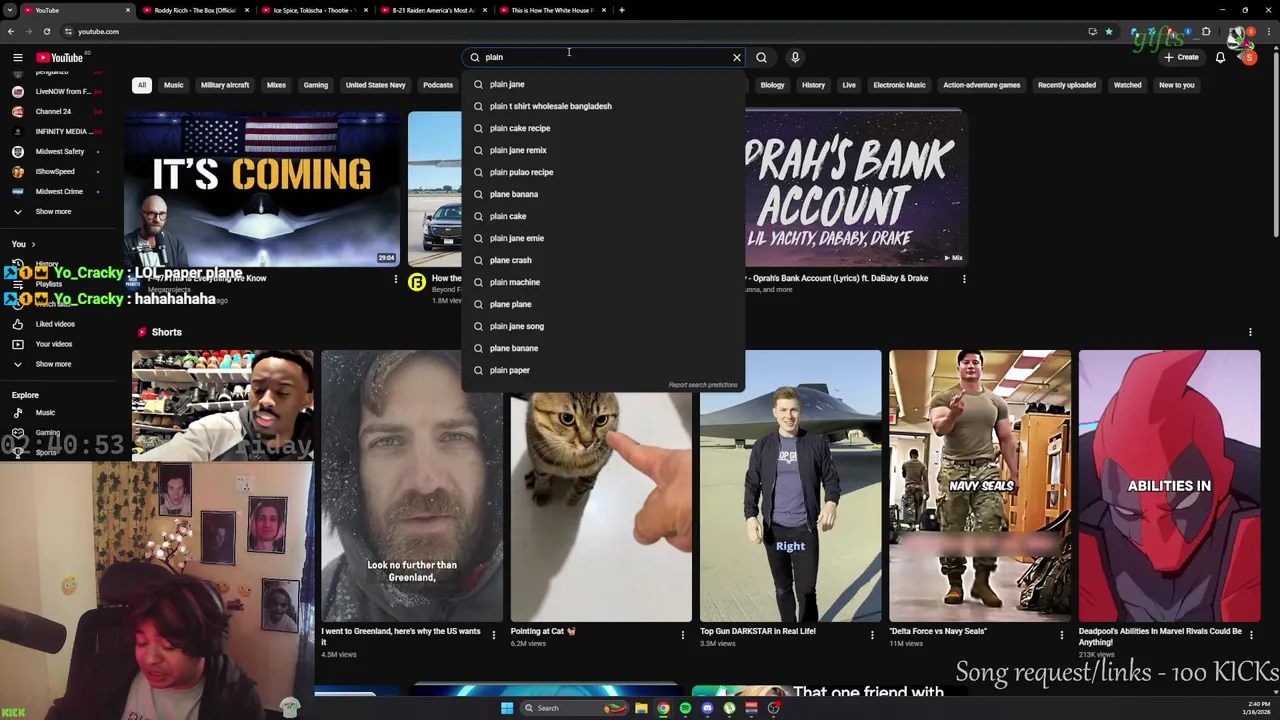Select the New to you chip
This screenshot has height=720, width=1280.
click(1177, 85)
